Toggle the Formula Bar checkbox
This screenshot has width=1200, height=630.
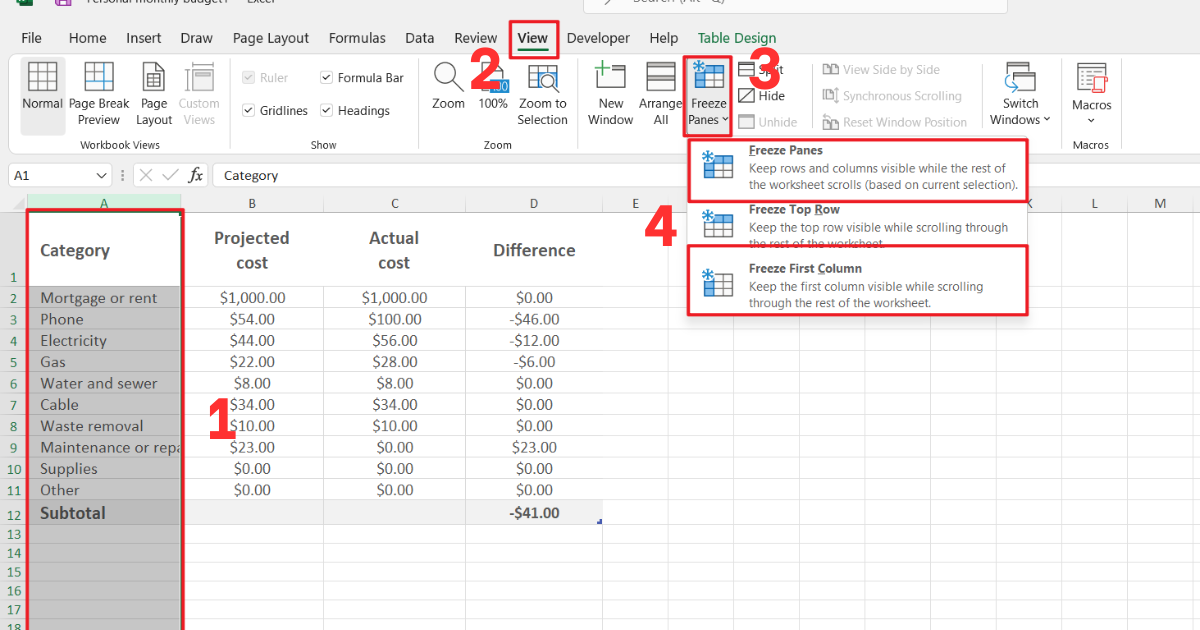327,78
